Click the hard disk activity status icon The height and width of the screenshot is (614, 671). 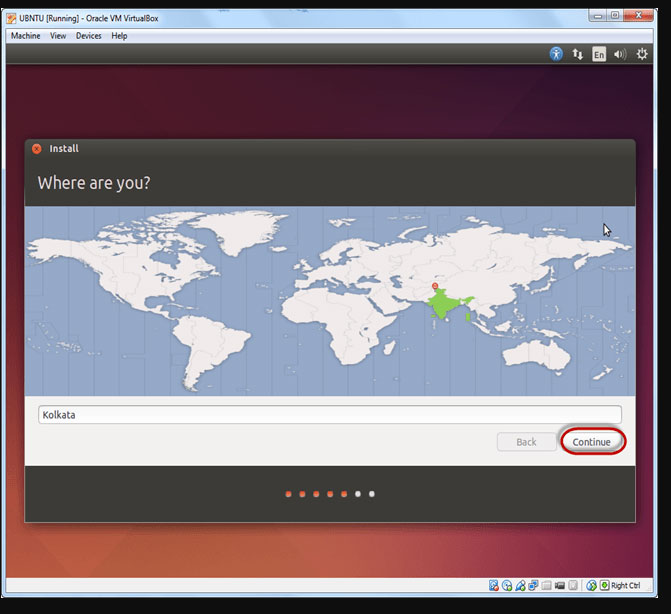(493, 585)
